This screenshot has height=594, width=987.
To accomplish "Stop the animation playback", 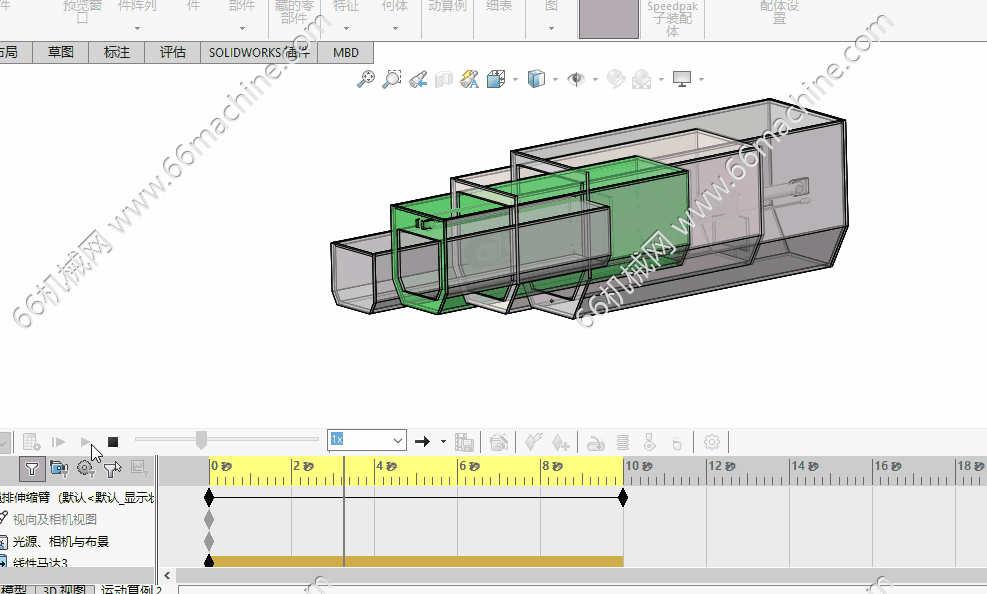I will [113, 441].
